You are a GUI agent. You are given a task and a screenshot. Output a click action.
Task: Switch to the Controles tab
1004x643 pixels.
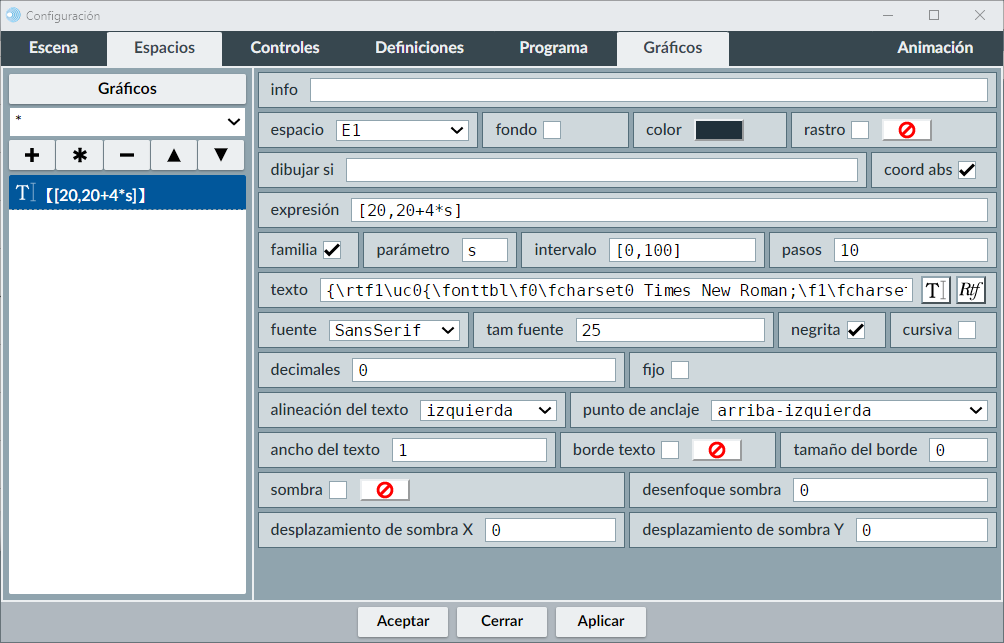pyautogui.click(x=285, y=48)
